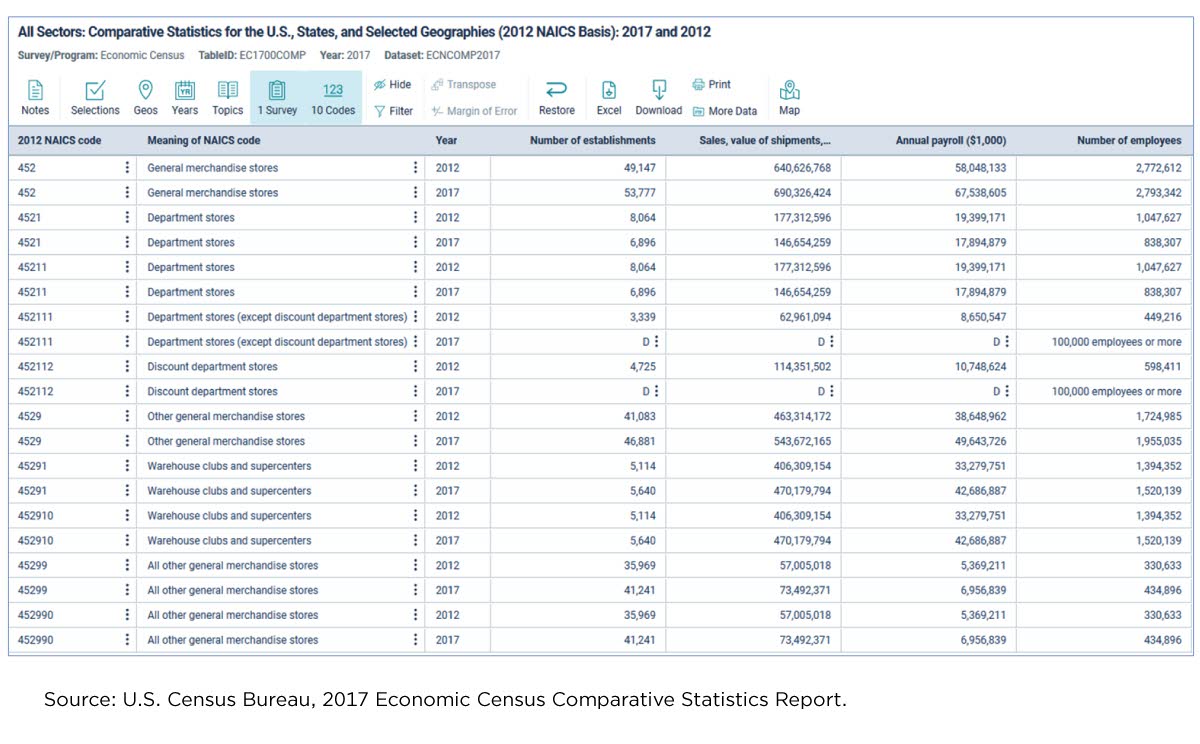This screenshot has width=1200, height=744.
Task: Open menu next to D annual payroll for 452112
Action: tap(1007, 391)
